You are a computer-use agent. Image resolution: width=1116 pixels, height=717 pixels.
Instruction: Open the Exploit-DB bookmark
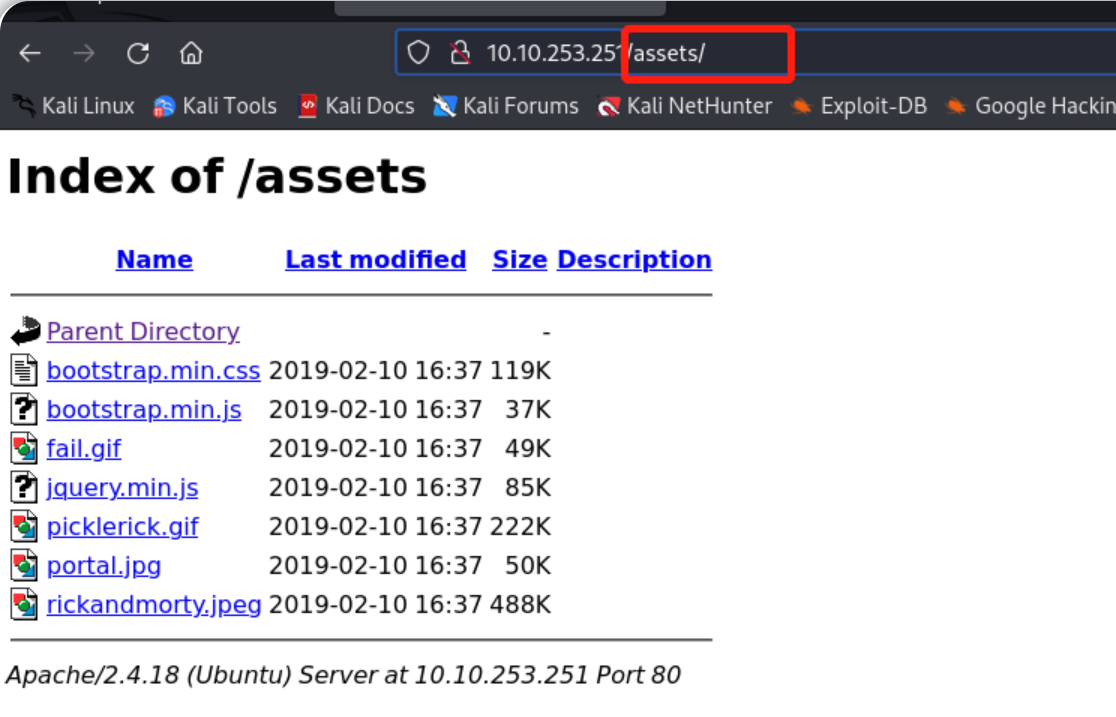[860, 106]
